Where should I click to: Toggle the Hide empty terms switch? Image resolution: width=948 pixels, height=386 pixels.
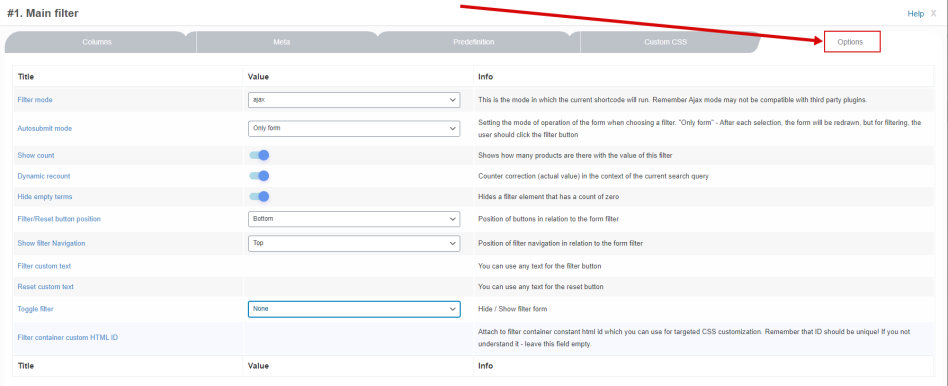click(259, 197)
